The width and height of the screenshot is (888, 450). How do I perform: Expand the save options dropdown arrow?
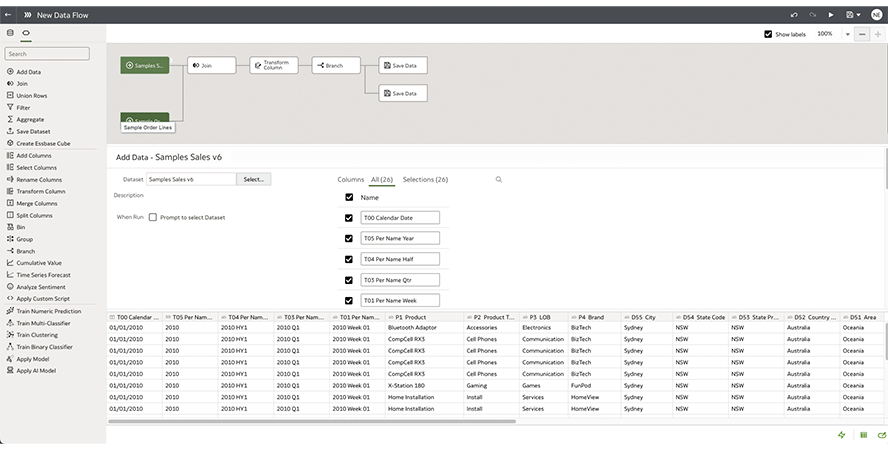click(x=861, y=15)
